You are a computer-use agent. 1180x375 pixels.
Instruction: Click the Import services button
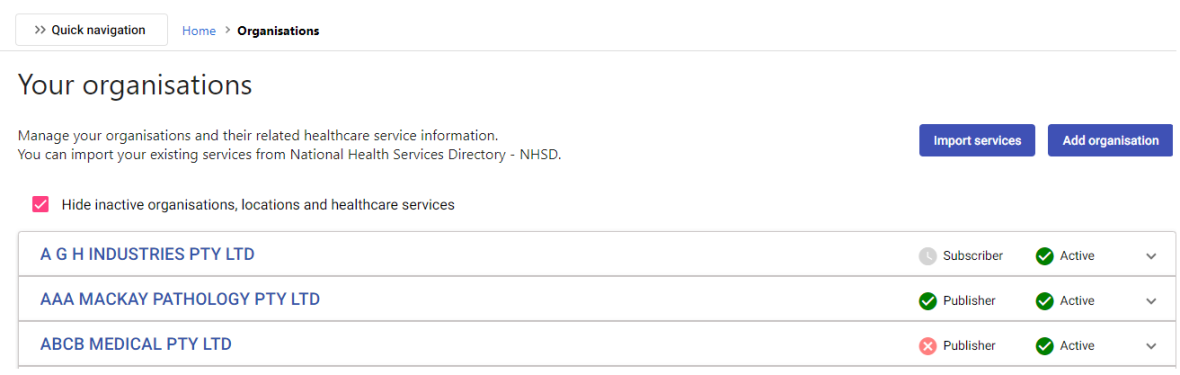pyautogui.click(x=977, y=141)
